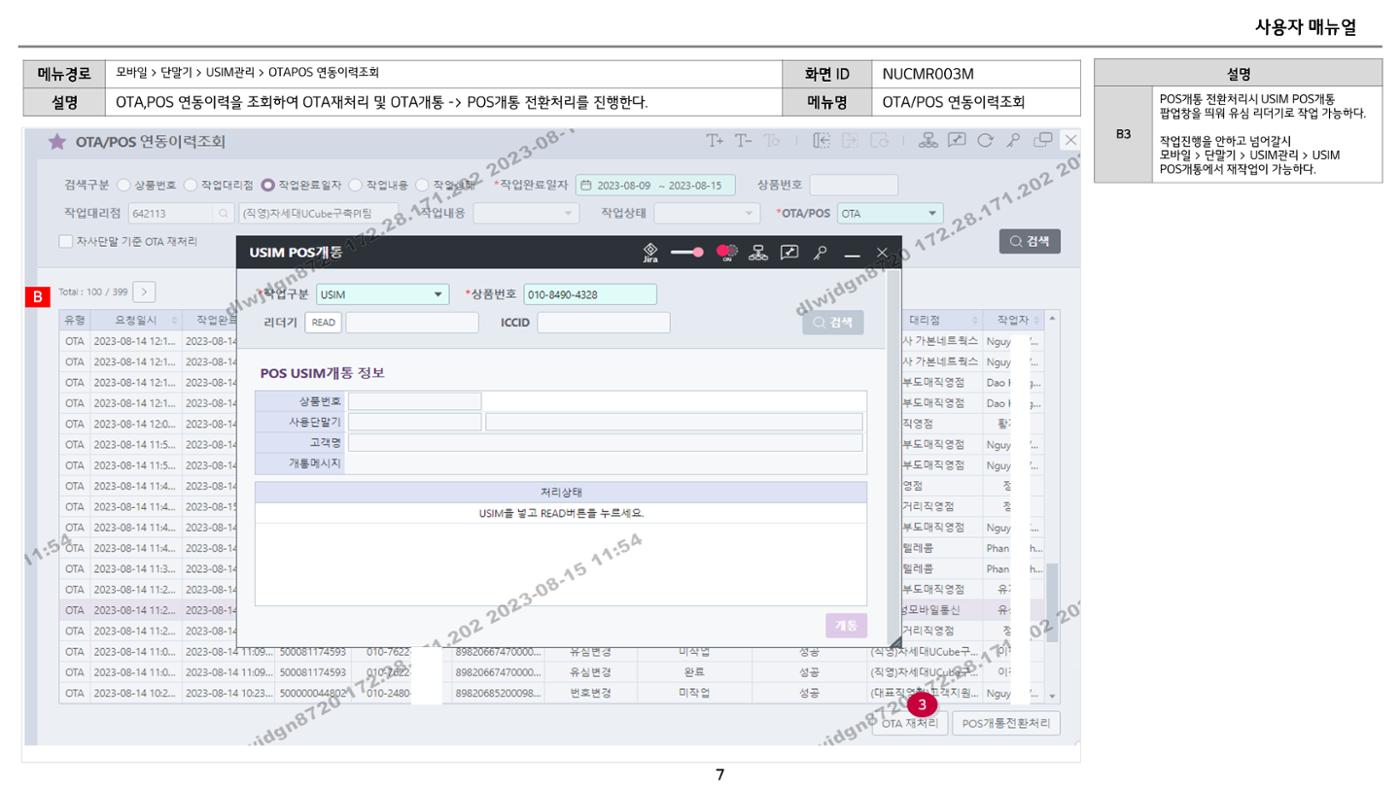Viewport: 1400px width, 788px height.
Task: Pop out the screen with overlapping-windows icon
Action: pos(1043,141)
